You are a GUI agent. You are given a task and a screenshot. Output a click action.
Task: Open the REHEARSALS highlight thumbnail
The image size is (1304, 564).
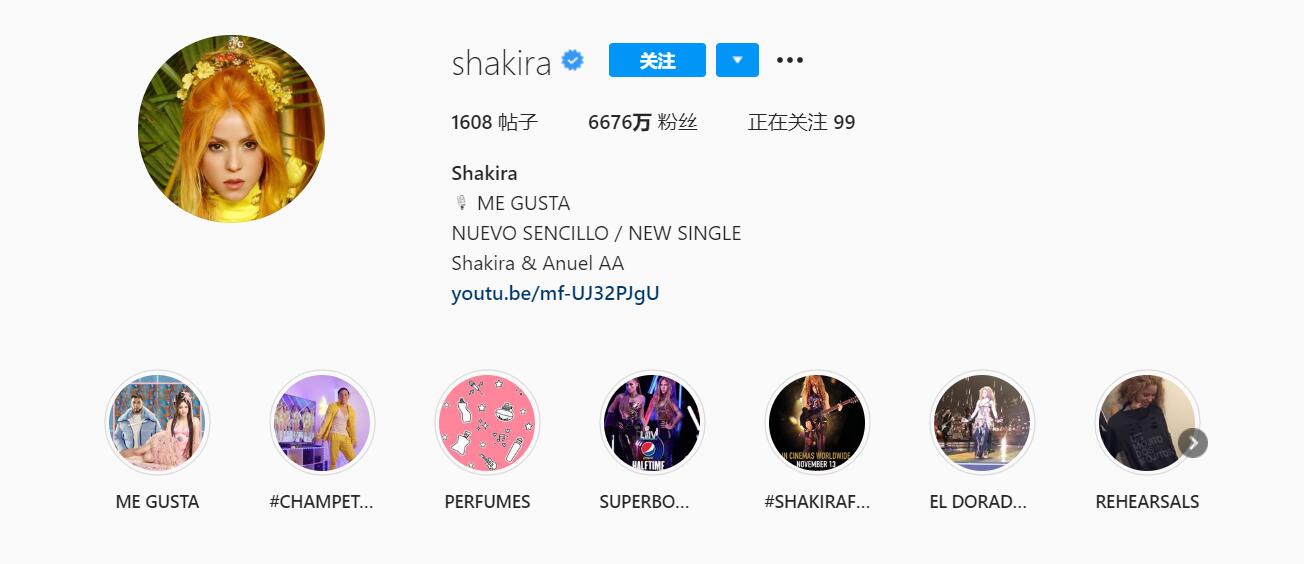tap(1147, 423)
